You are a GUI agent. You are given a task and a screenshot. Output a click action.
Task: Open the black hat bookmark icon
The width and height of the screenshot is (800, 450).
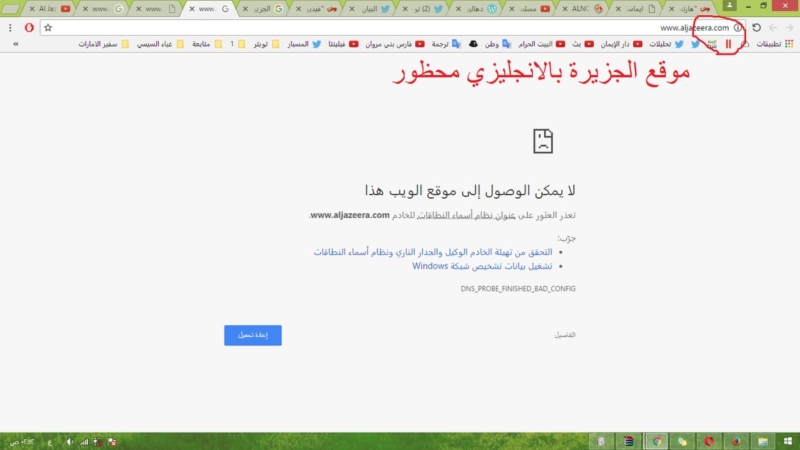click(x=473, y=44)
